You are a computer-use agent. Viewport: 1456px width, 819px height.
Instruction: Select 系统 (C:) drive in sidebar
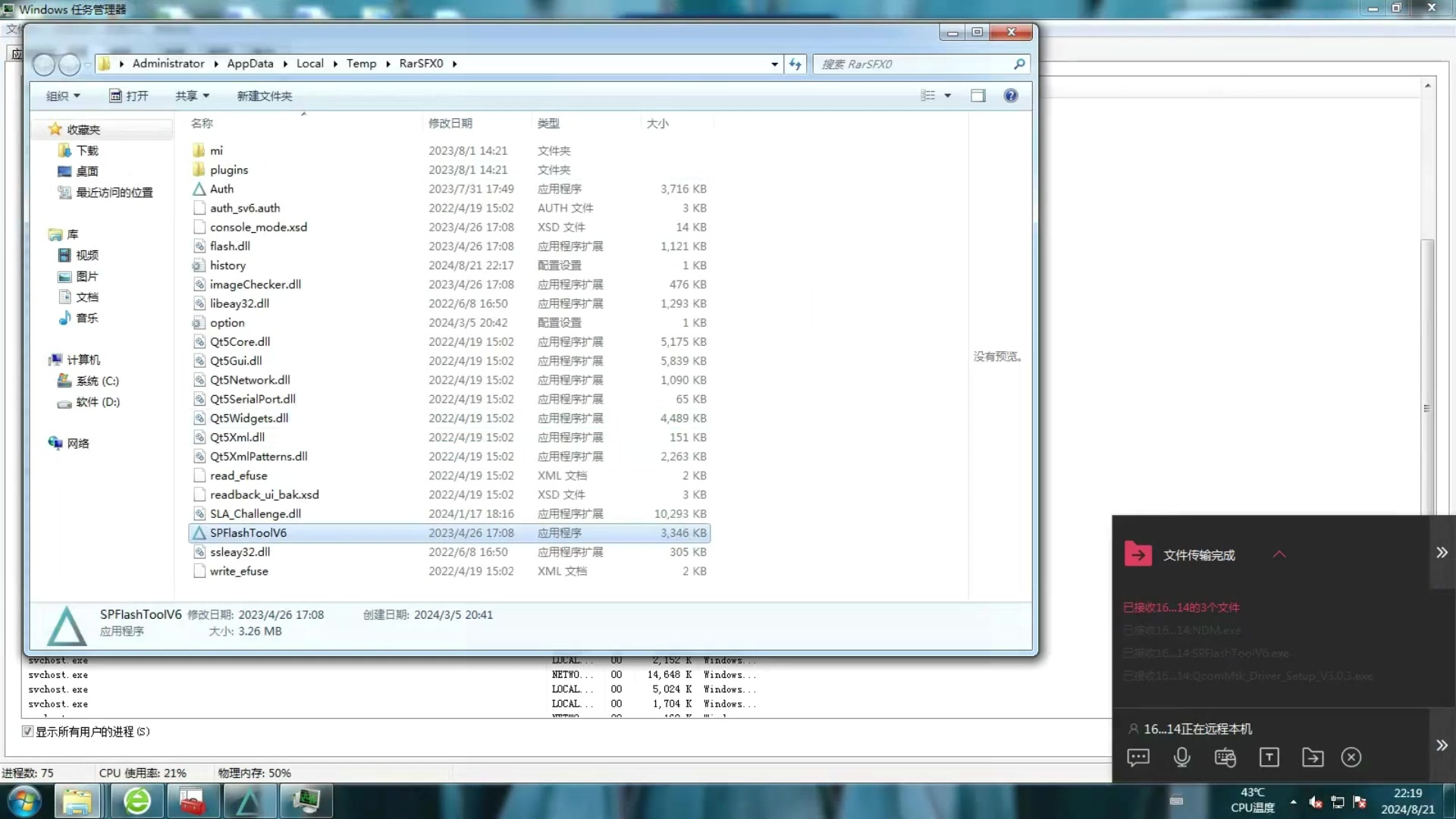coord(89,381)
